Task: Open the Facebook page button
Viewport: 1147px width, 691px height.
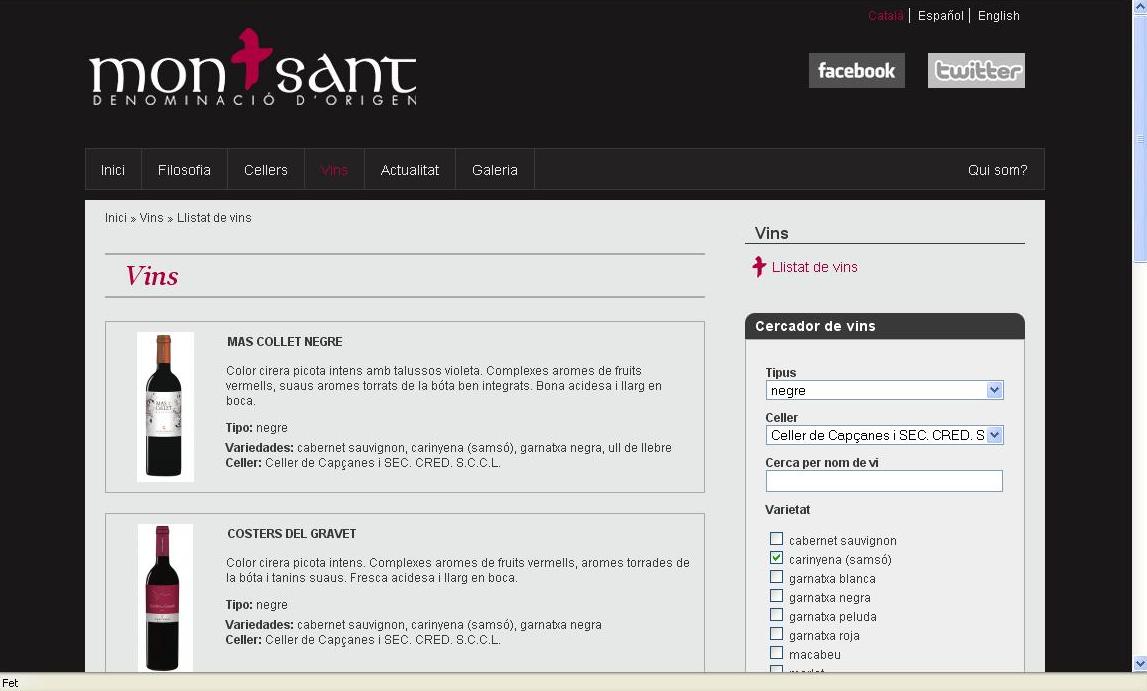Action: pos(857,70)
